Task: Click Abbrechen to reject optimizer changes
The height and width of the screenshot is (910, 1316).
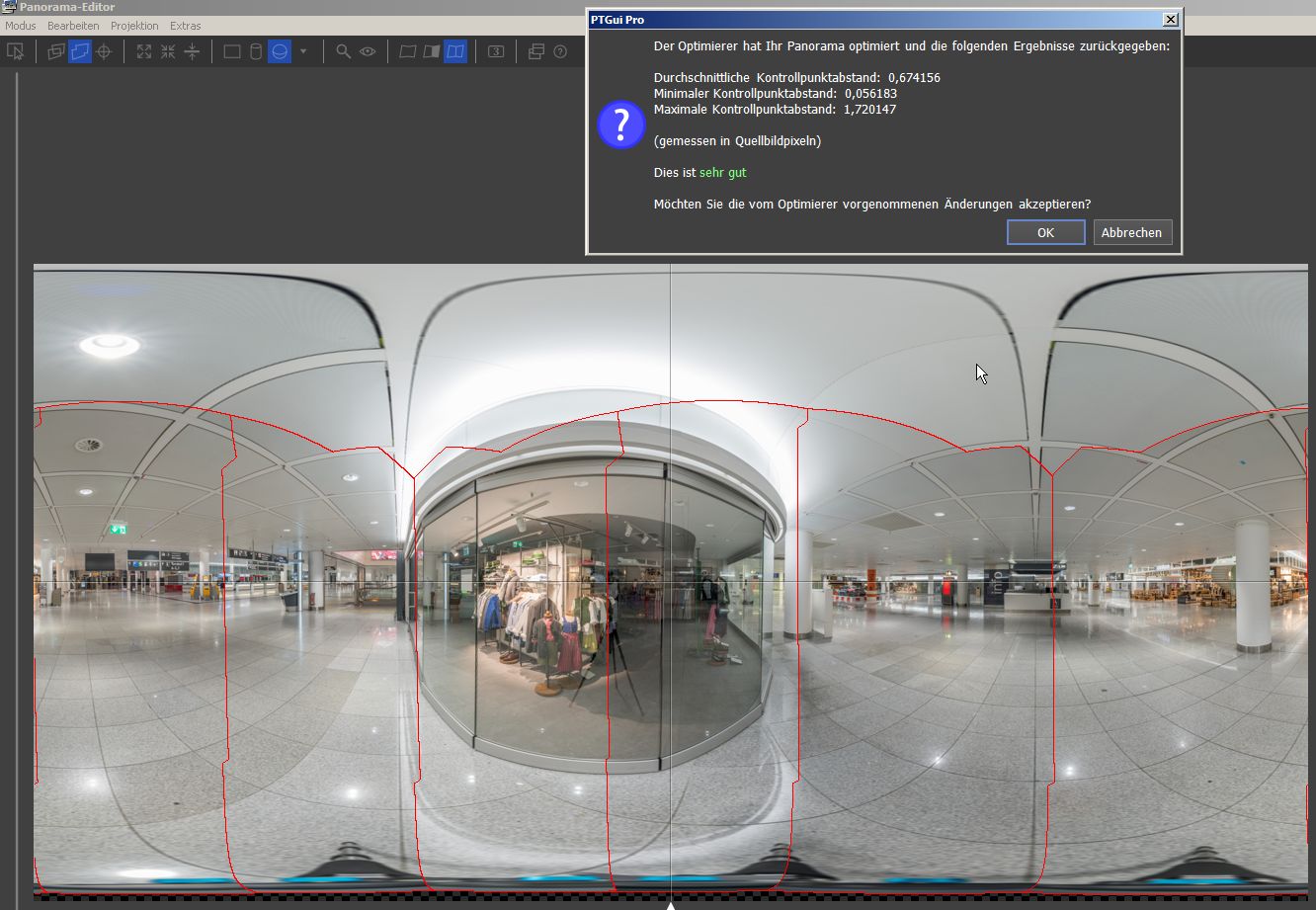Action: tap(1132, 232)
